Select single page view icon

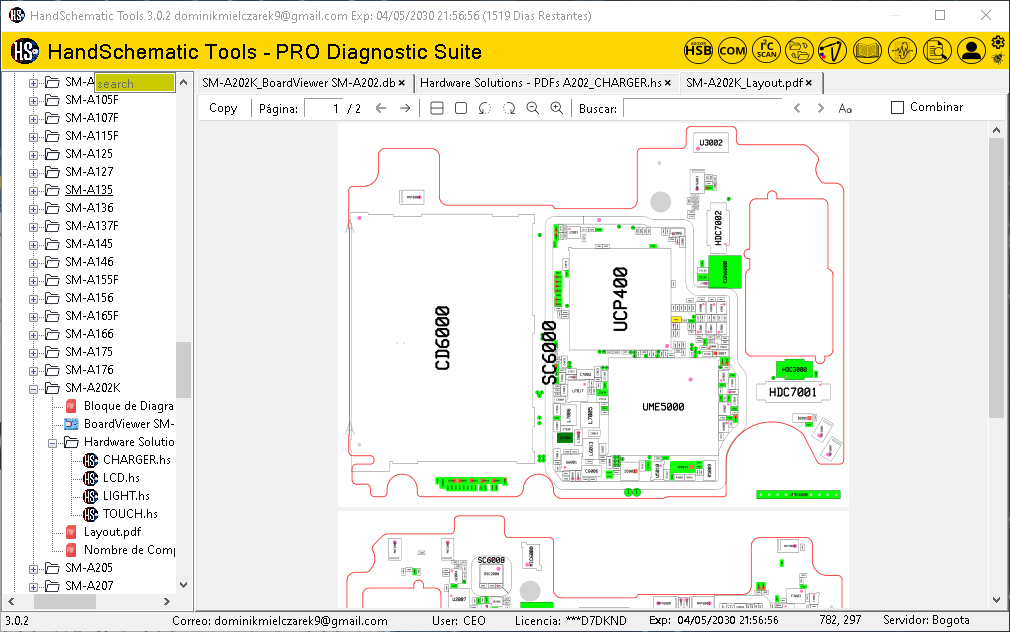click(461, 108)
